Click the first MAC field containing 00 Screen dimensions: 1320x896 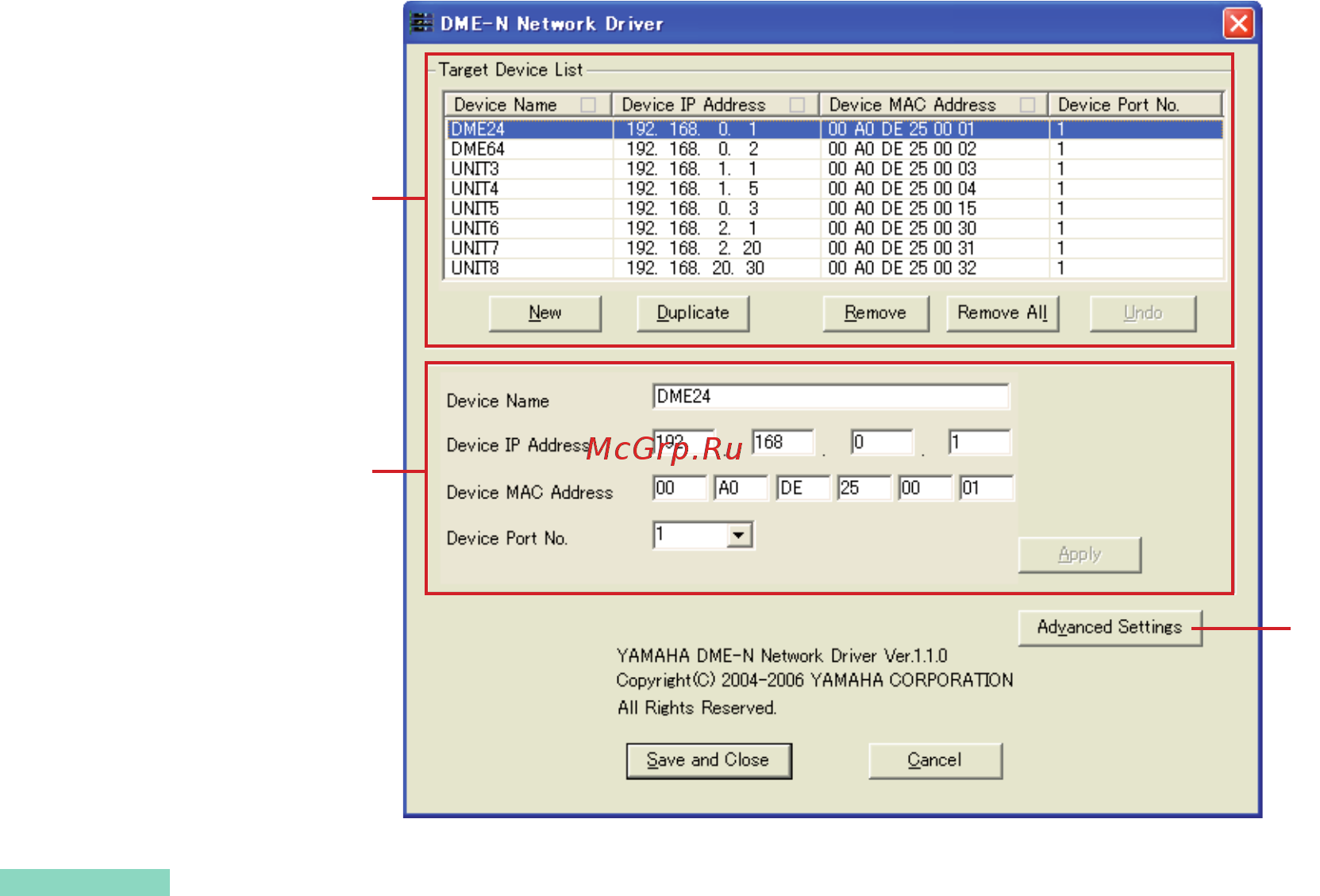coord(679,488)
